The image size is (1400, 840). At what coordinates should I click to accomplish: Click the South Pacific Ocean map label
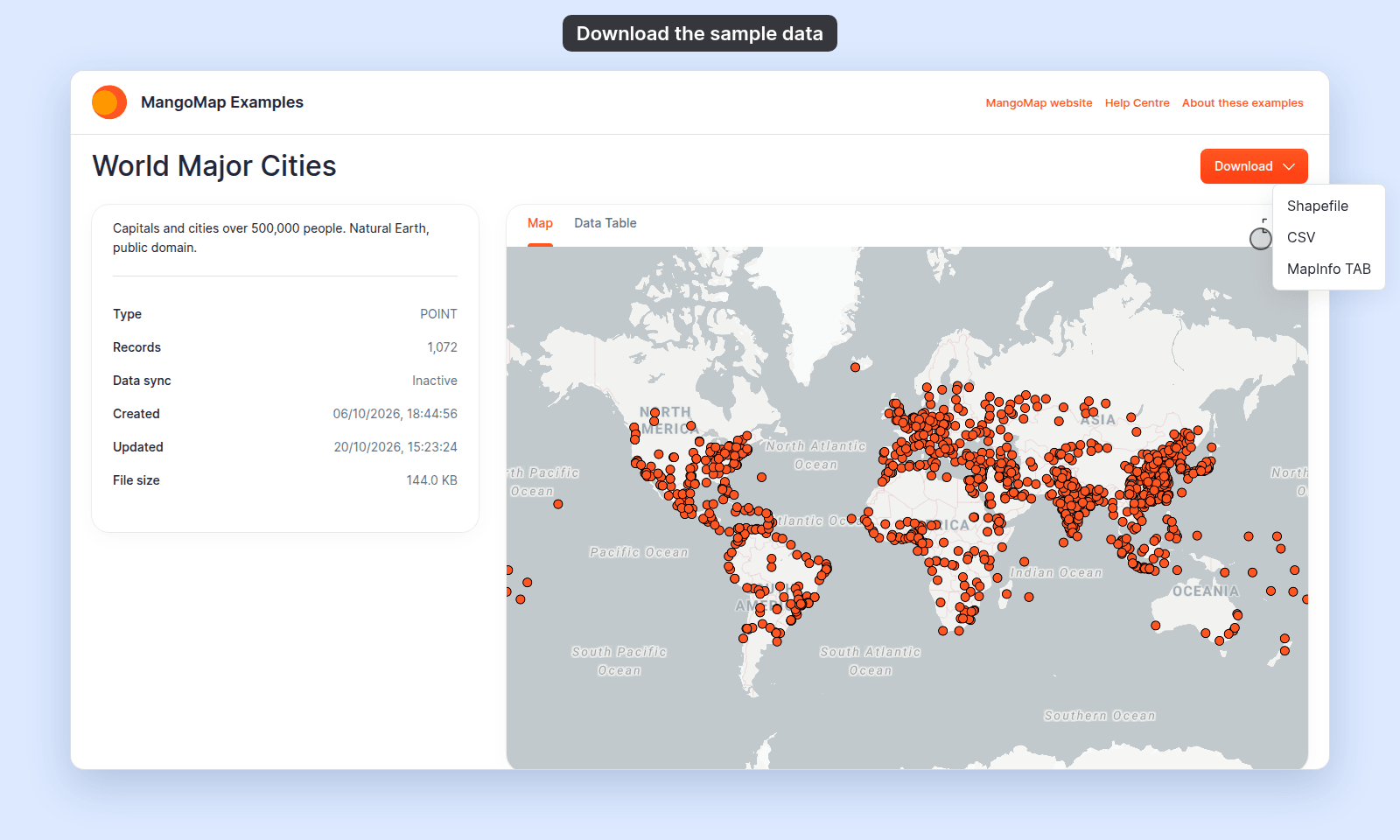[x=619, y=661]
